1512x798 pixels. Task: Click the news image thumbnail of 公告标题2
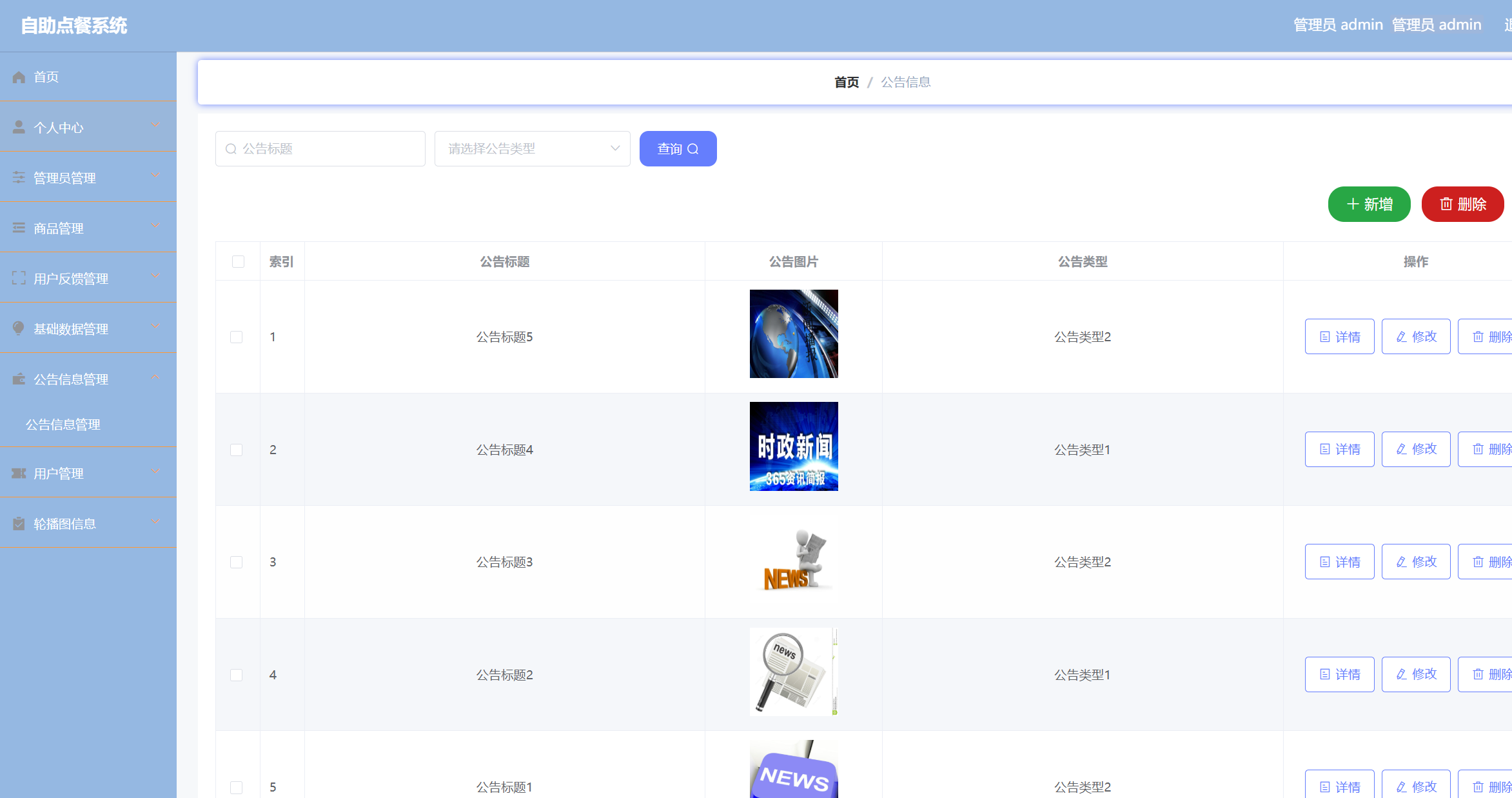point(793,672)
